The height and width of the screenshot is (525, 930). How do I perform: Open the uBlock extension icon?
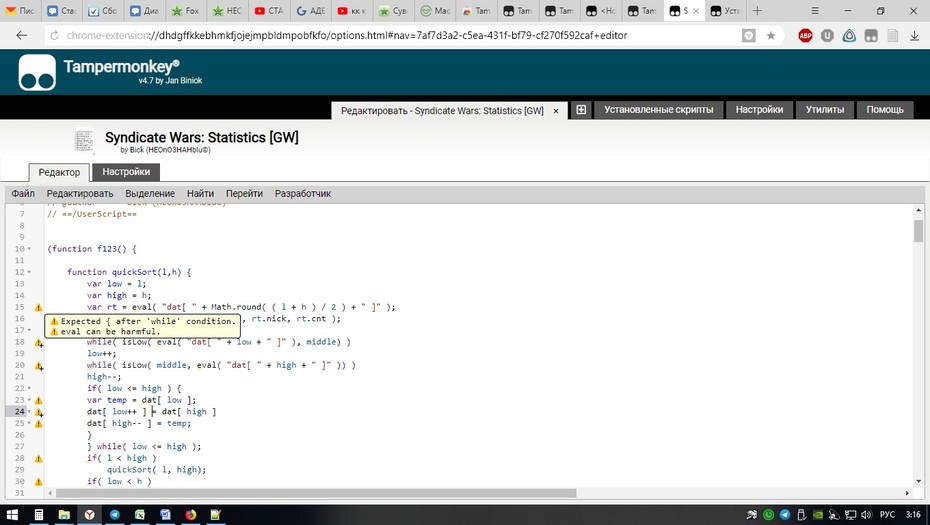tap(827, 36)
